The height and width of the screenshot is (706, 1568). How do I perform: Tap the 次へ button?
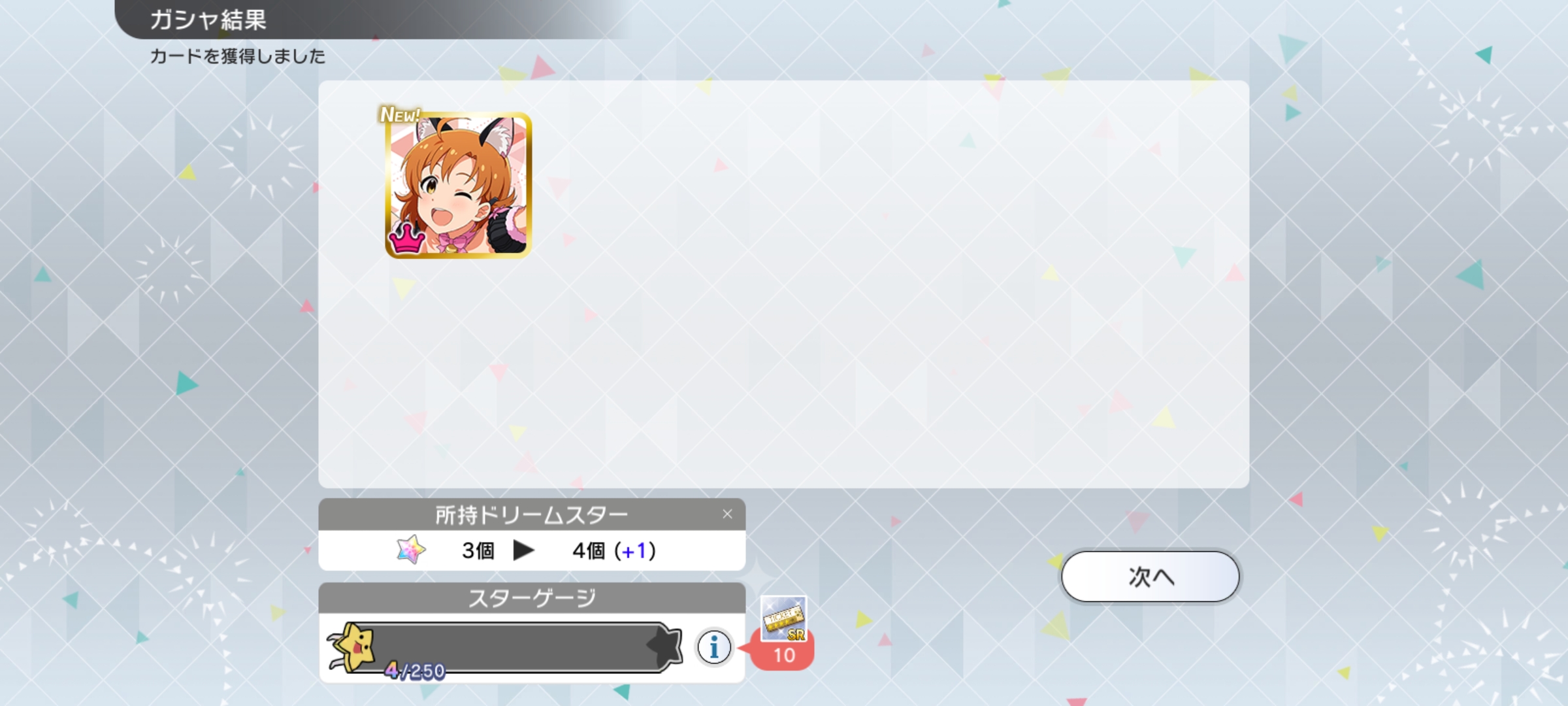(x=1150, y=577)
